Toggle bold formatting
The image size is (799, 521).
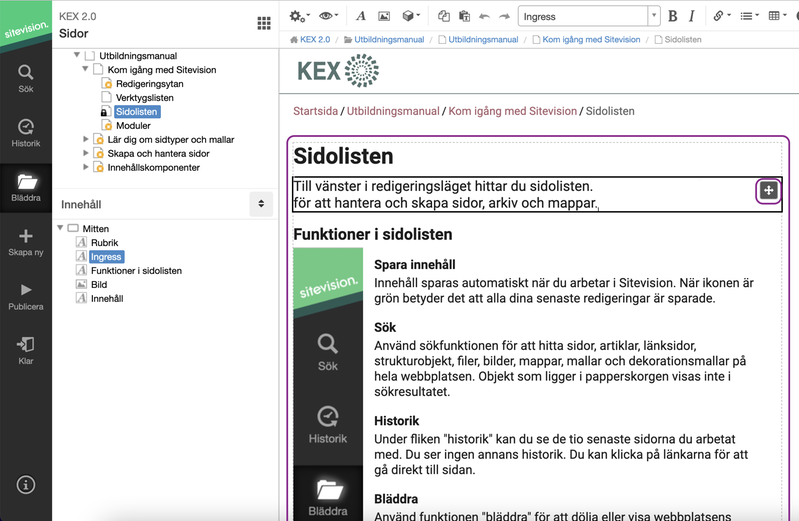pos(673,16)
